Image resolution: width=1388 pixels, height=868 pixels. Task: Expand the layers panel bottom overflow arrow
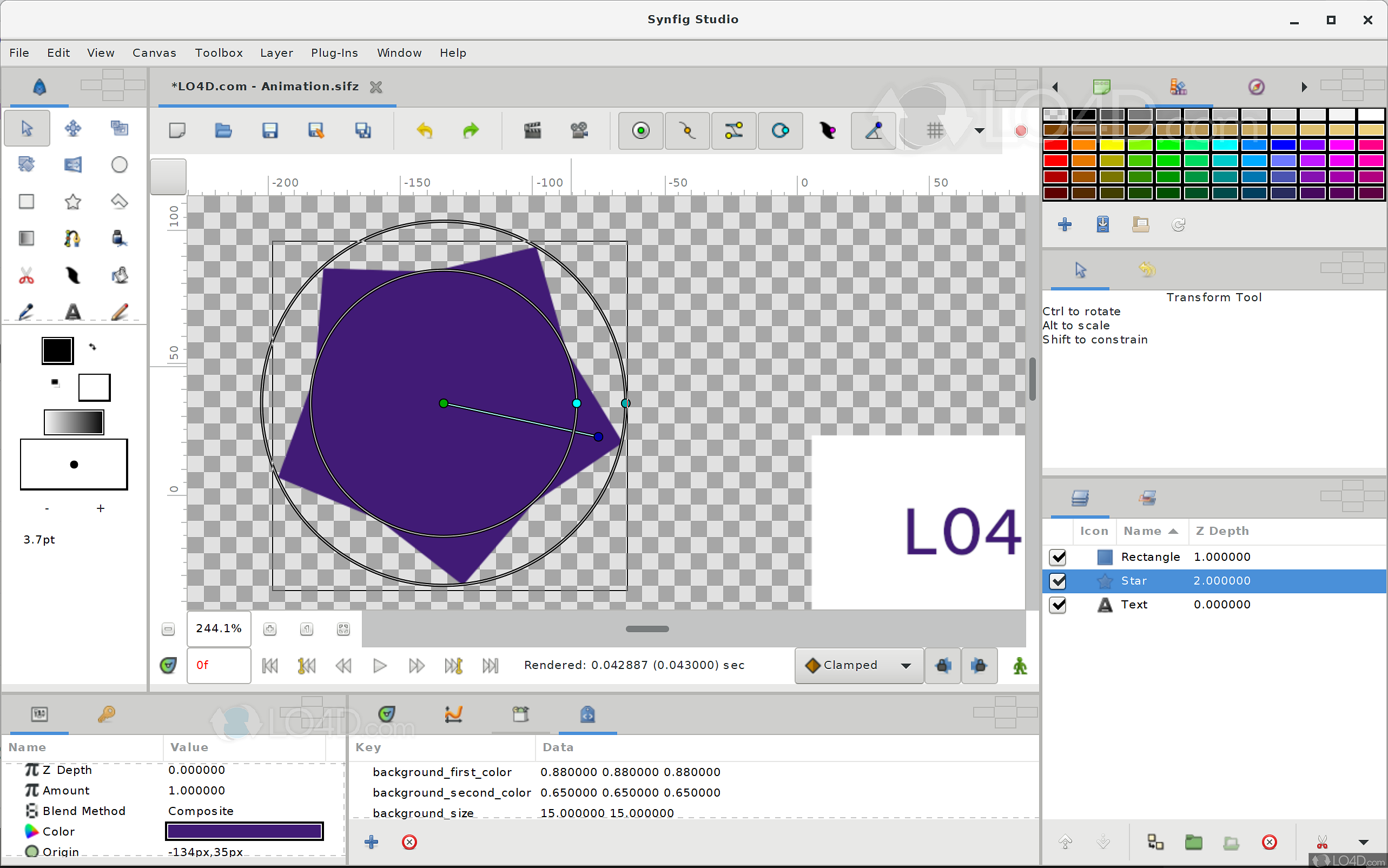click(1363, 842)
